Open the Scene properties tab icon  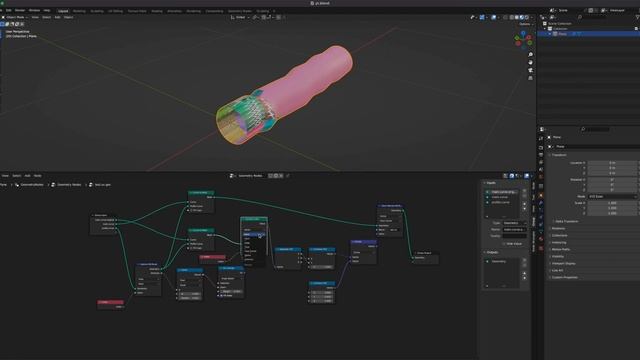pos(541,170)
